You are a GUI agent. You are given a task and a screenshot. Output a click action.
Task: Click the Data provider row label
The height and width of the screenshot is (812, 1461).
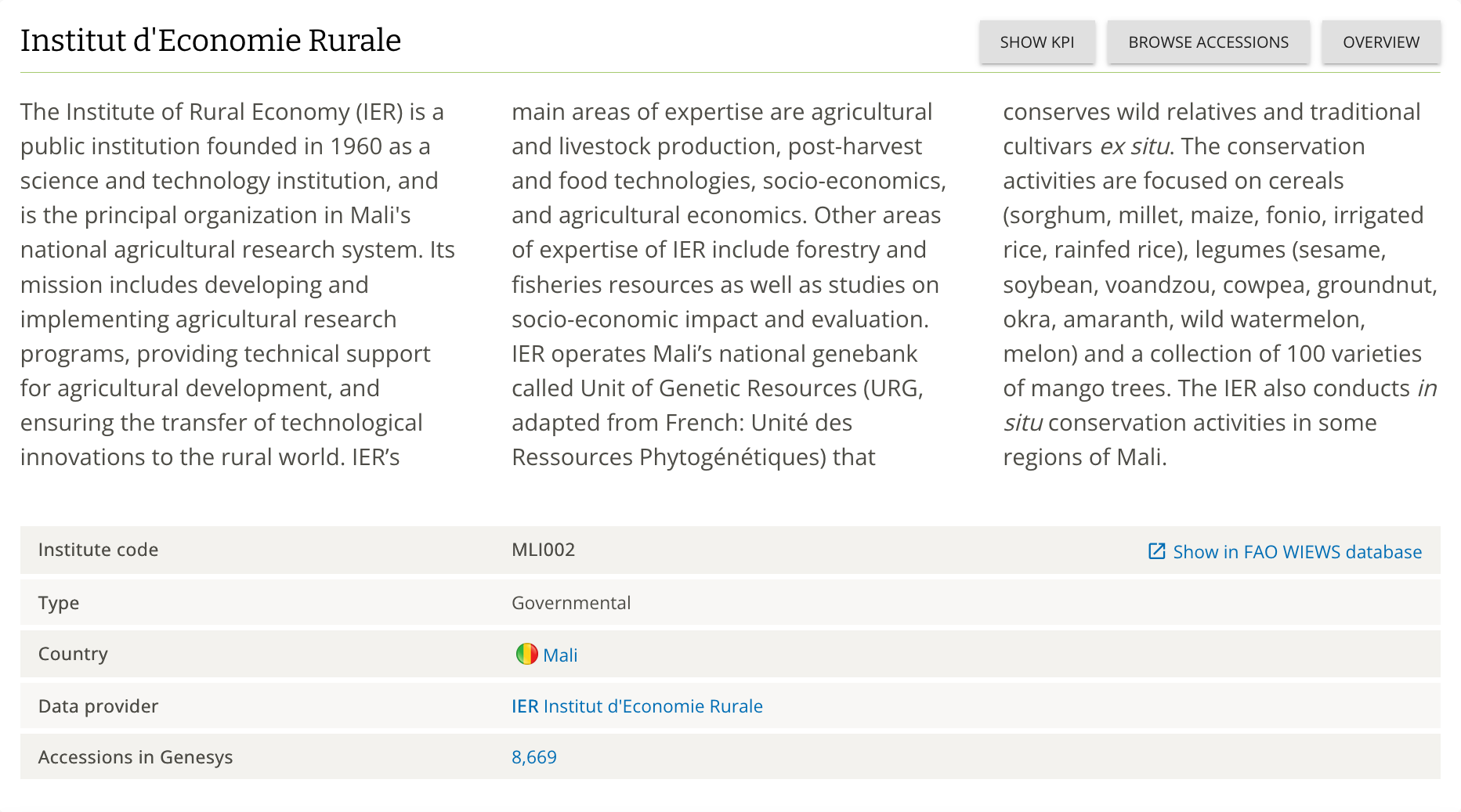[x=98, y=706]
